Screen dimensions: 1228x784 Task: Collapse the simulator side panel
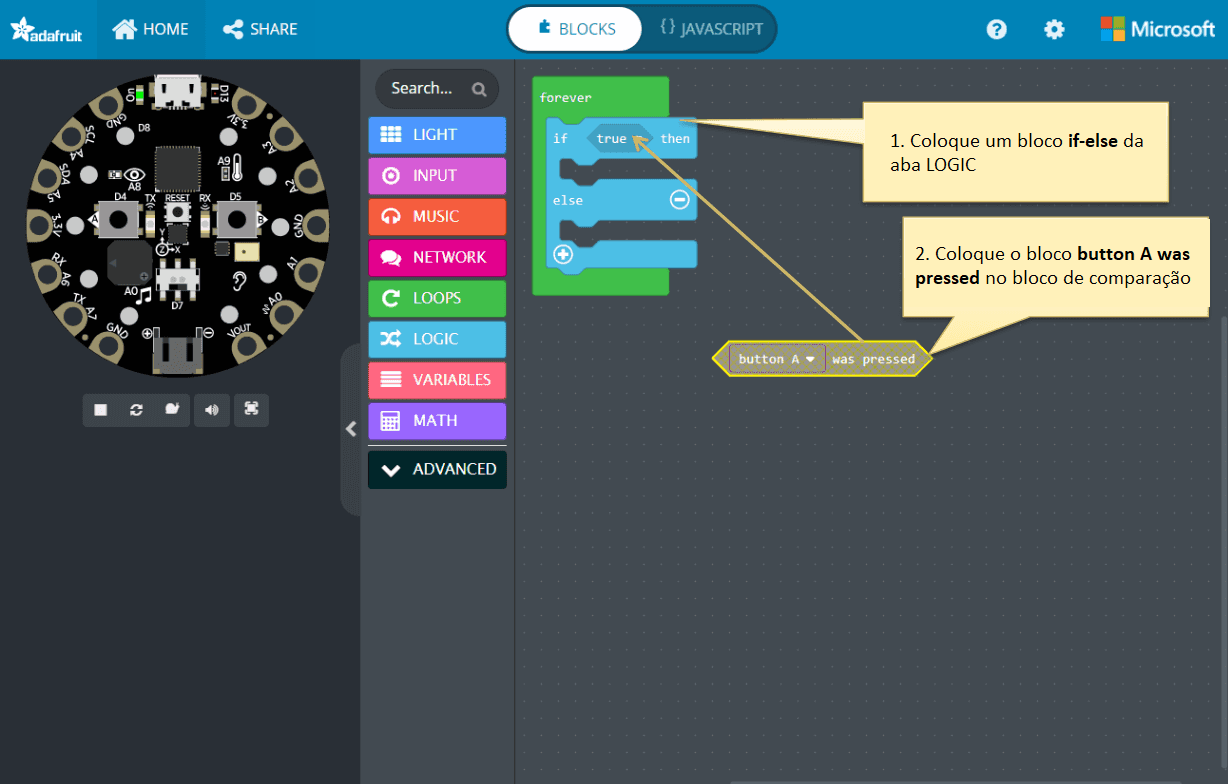351,429
